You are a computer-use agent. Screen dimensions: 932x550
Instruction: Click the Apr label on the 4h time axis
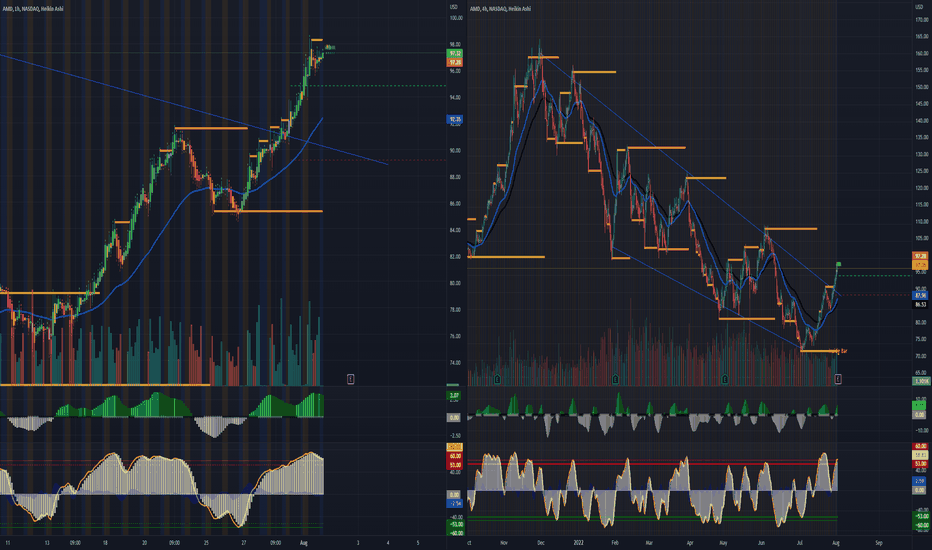point(690,543)
